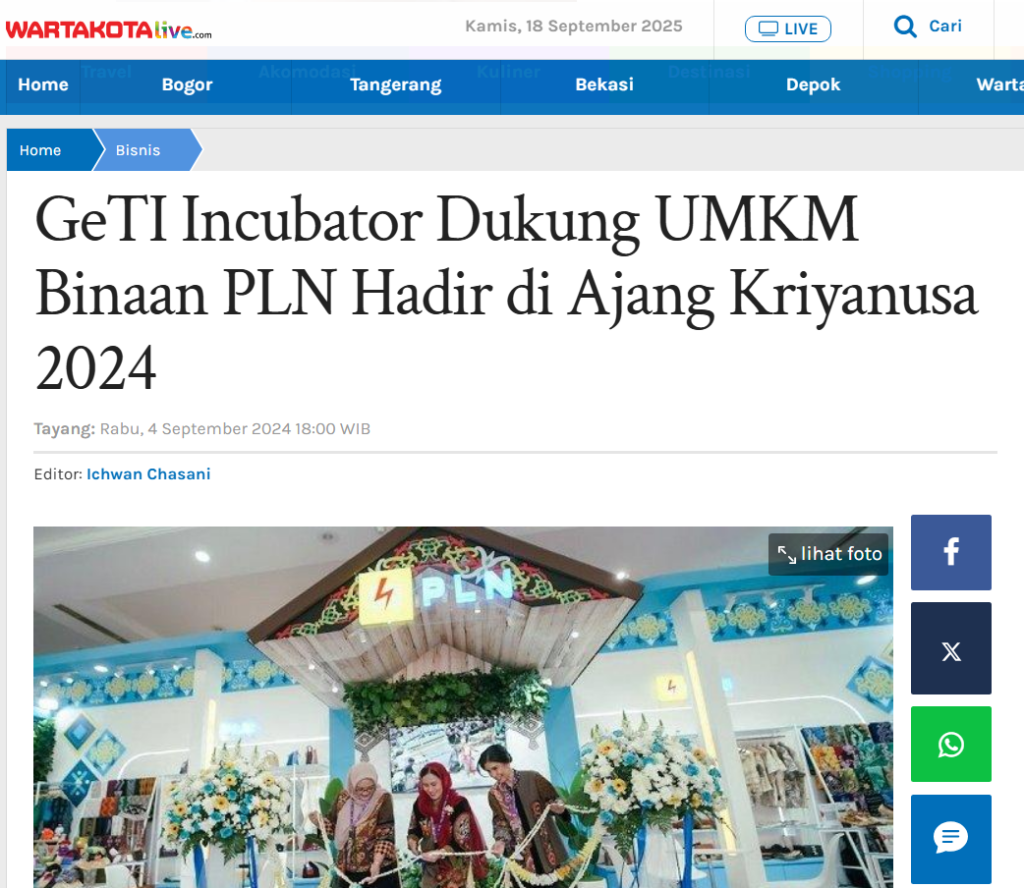The image size is (1024, 888).
Task: Navigate to the Depok section
Action: coord(813,85)
